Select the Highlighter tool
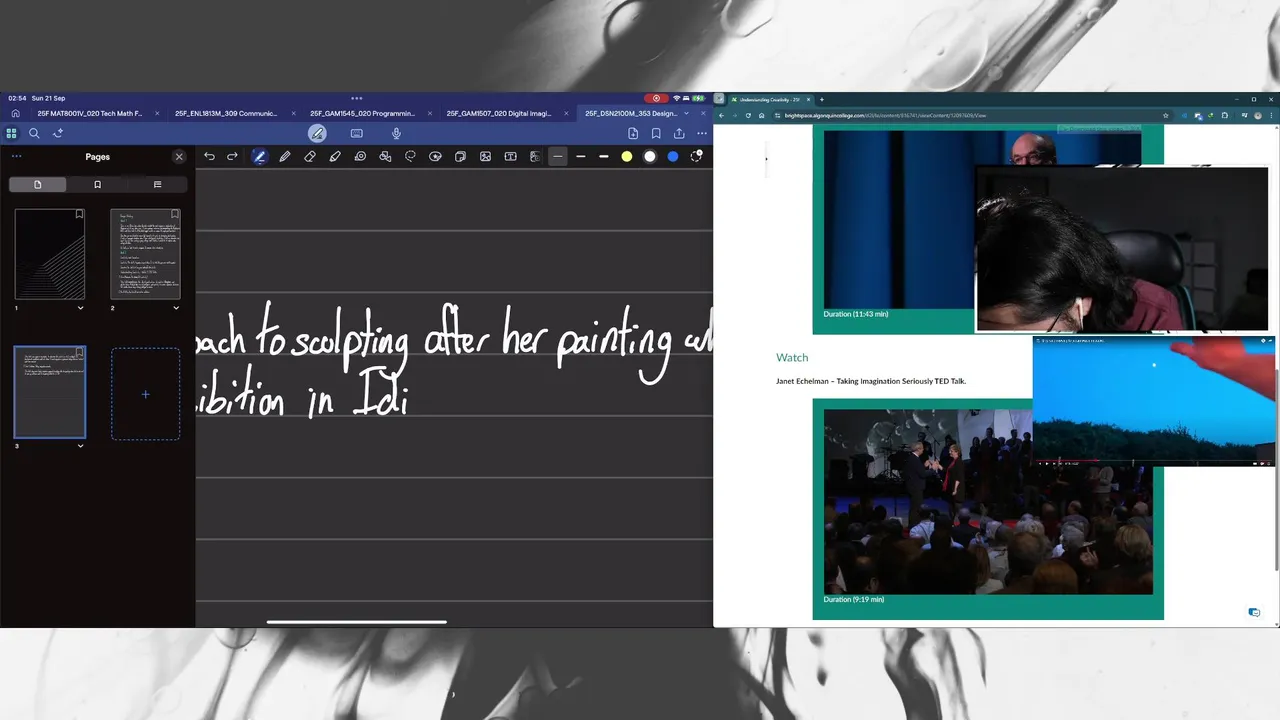Viewport: 1280px width, 720px height. tap(335, 156)
